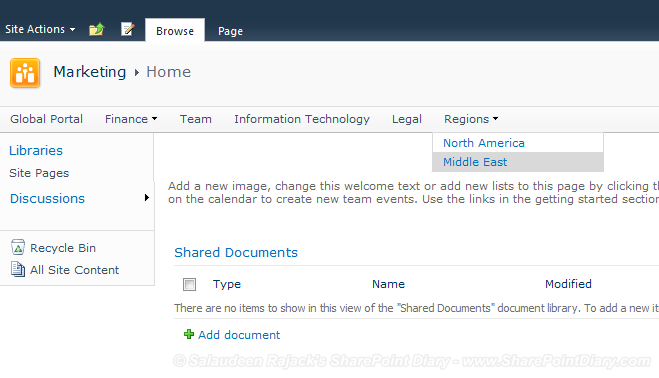The image size is (659, 378).
Task: Select North America from Regions menu
Action: tap(518, 143)
